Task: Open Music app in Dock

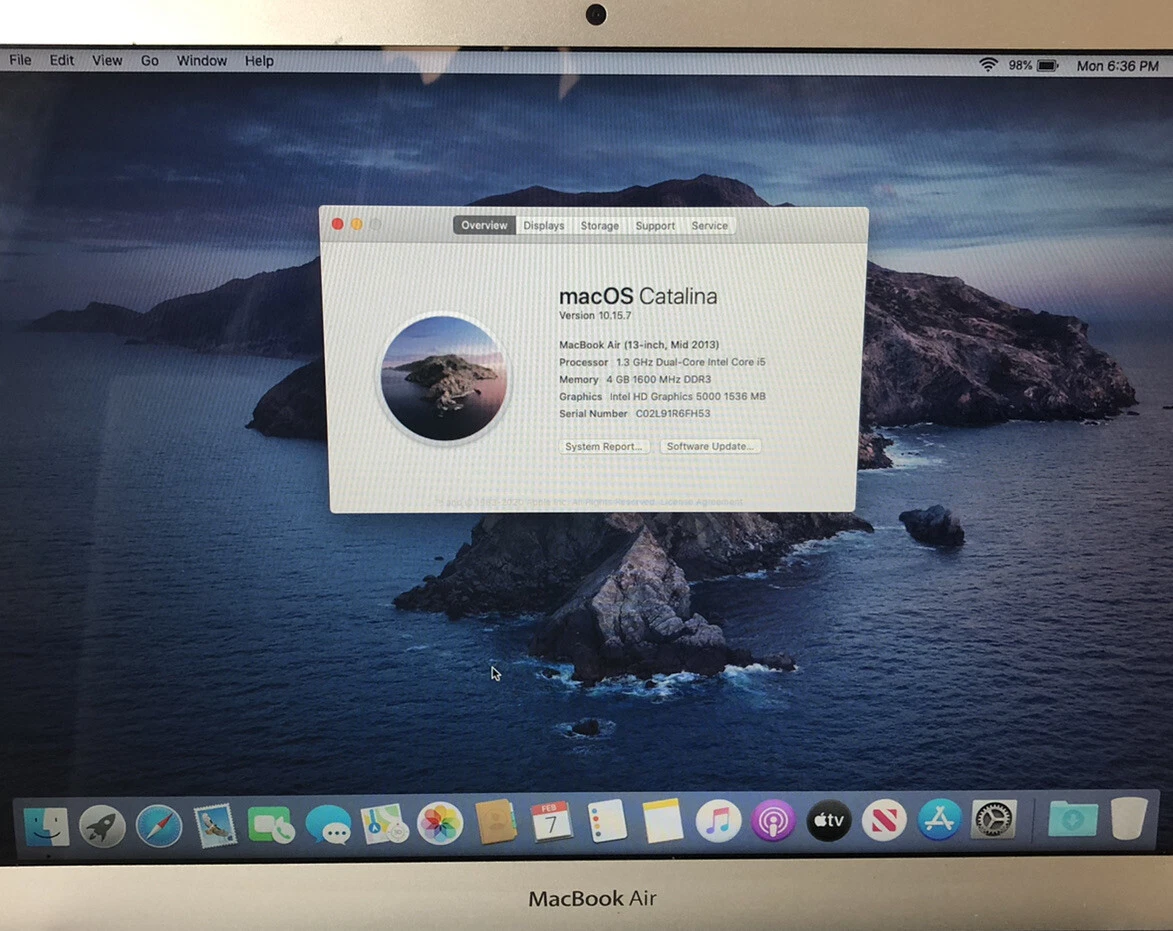Action: pos(718,820)
